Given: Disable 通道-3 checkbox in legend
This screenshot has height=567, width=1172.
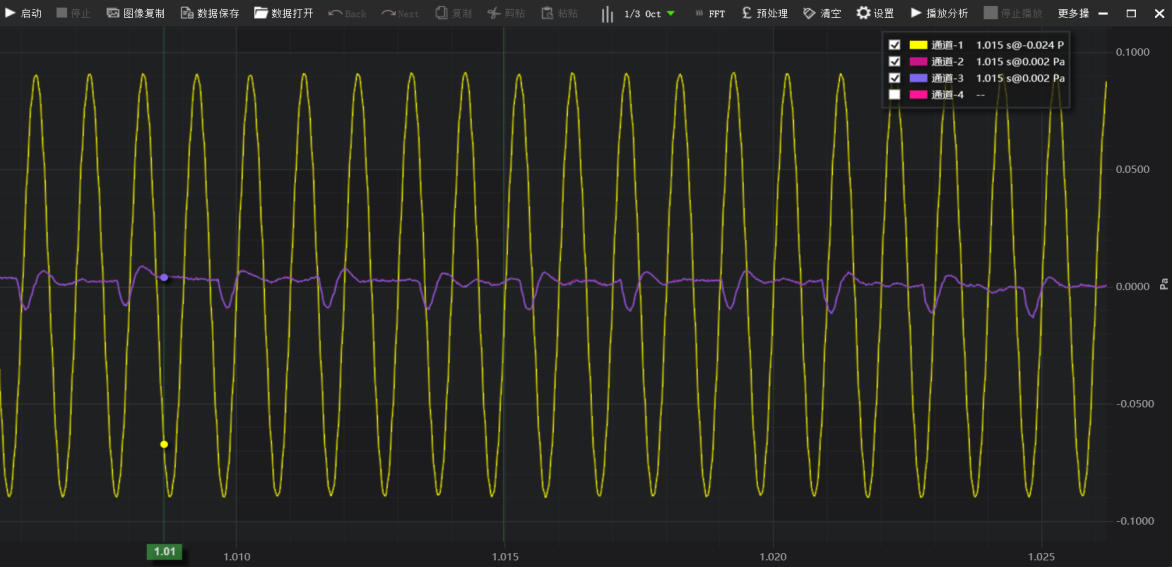Looking at the screenshot, I should pos(895,78).
